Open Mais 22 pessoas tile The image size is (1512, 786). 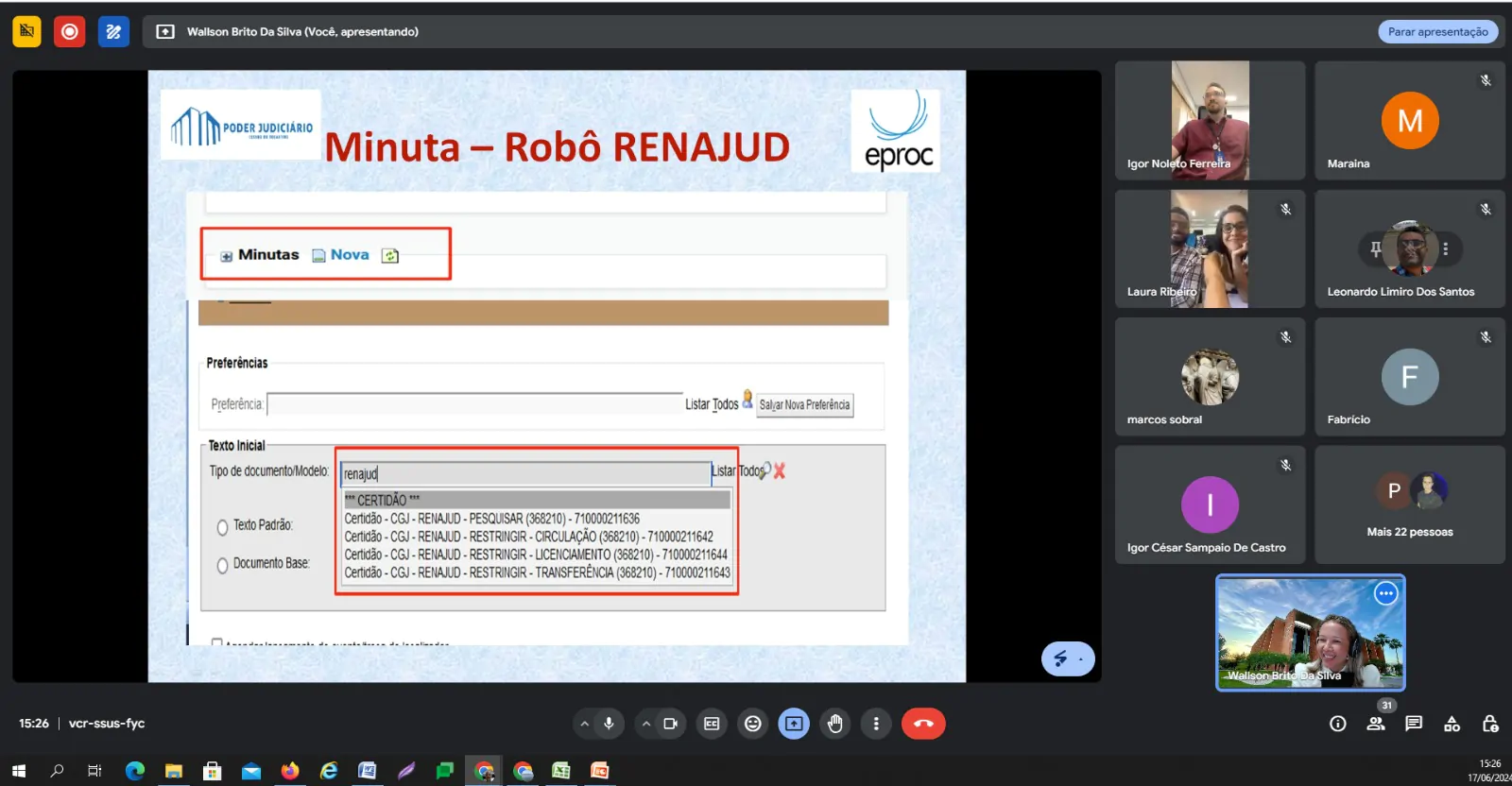click(1409, 504)
